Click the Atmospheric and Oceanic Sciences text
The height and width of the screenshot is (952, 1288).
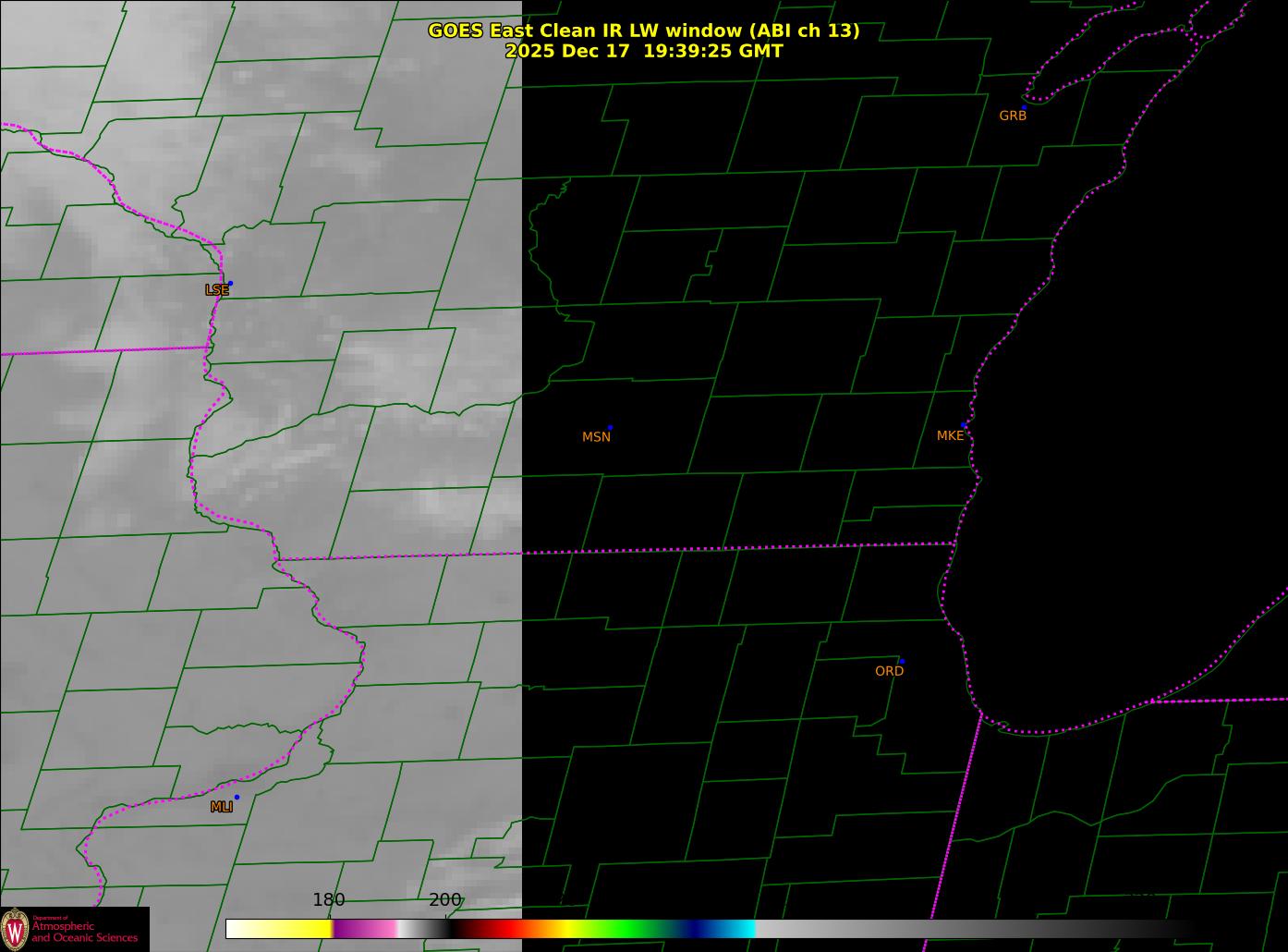[85, 932]
